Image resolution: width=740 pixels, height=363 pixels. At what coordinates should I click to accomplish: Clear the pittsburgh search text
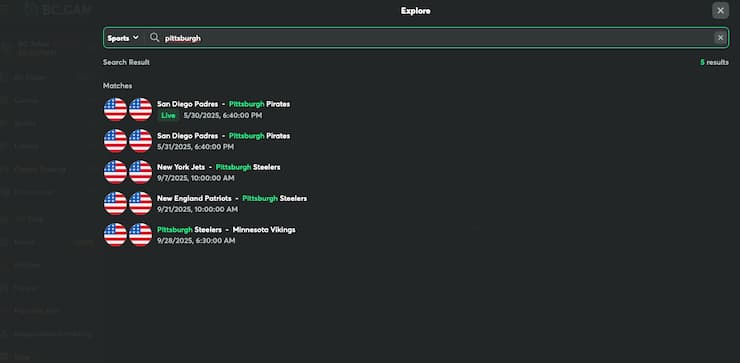(x=720, y=38)
